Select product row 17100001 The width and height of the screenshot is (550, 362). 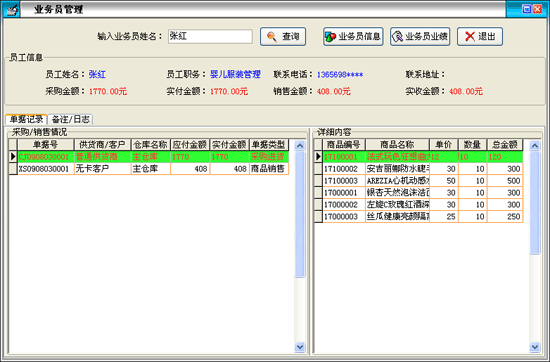[x=423, y=157]
